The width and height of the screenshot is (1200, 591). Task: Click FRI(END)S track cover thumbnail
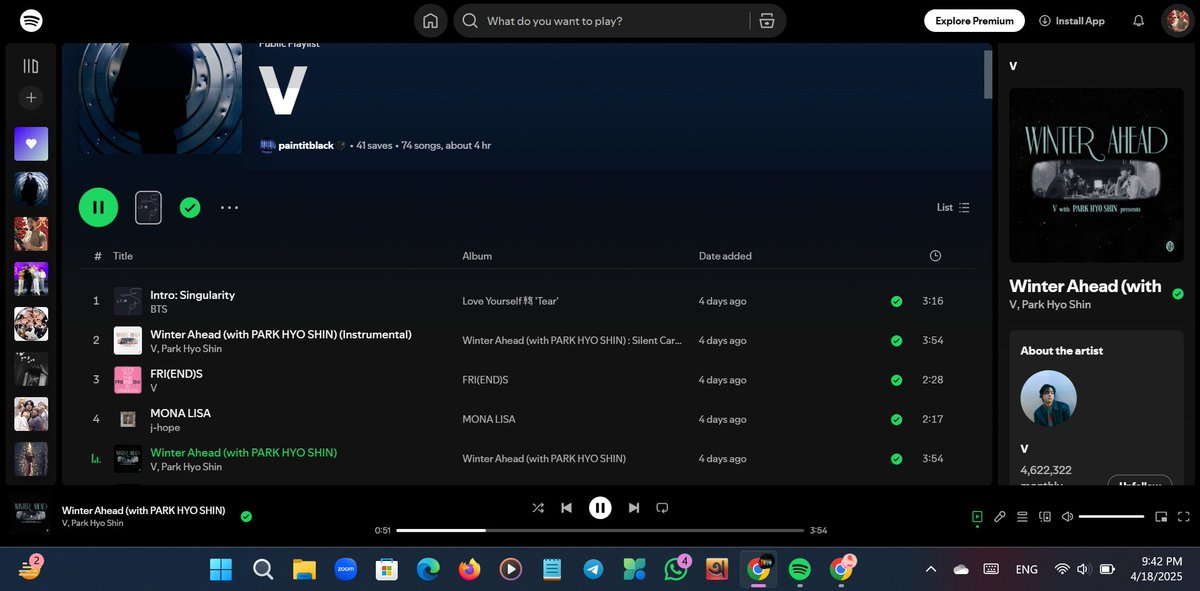pos(127,380)
